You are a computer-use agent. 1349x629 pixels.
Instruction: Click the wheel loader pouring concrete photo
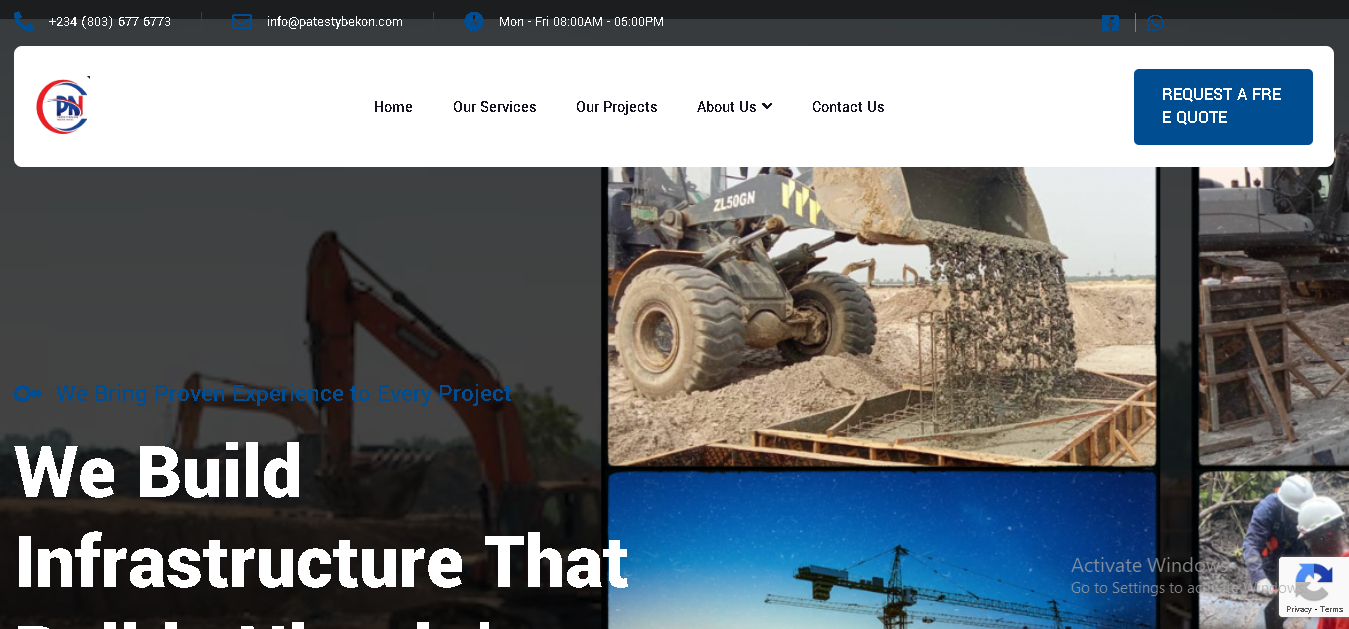[882, 315]
